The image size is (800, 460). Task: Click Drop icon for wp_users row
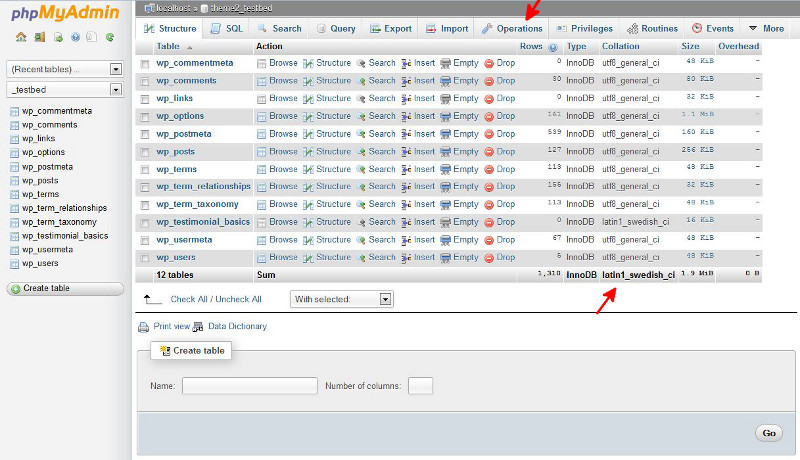(489, 258)
